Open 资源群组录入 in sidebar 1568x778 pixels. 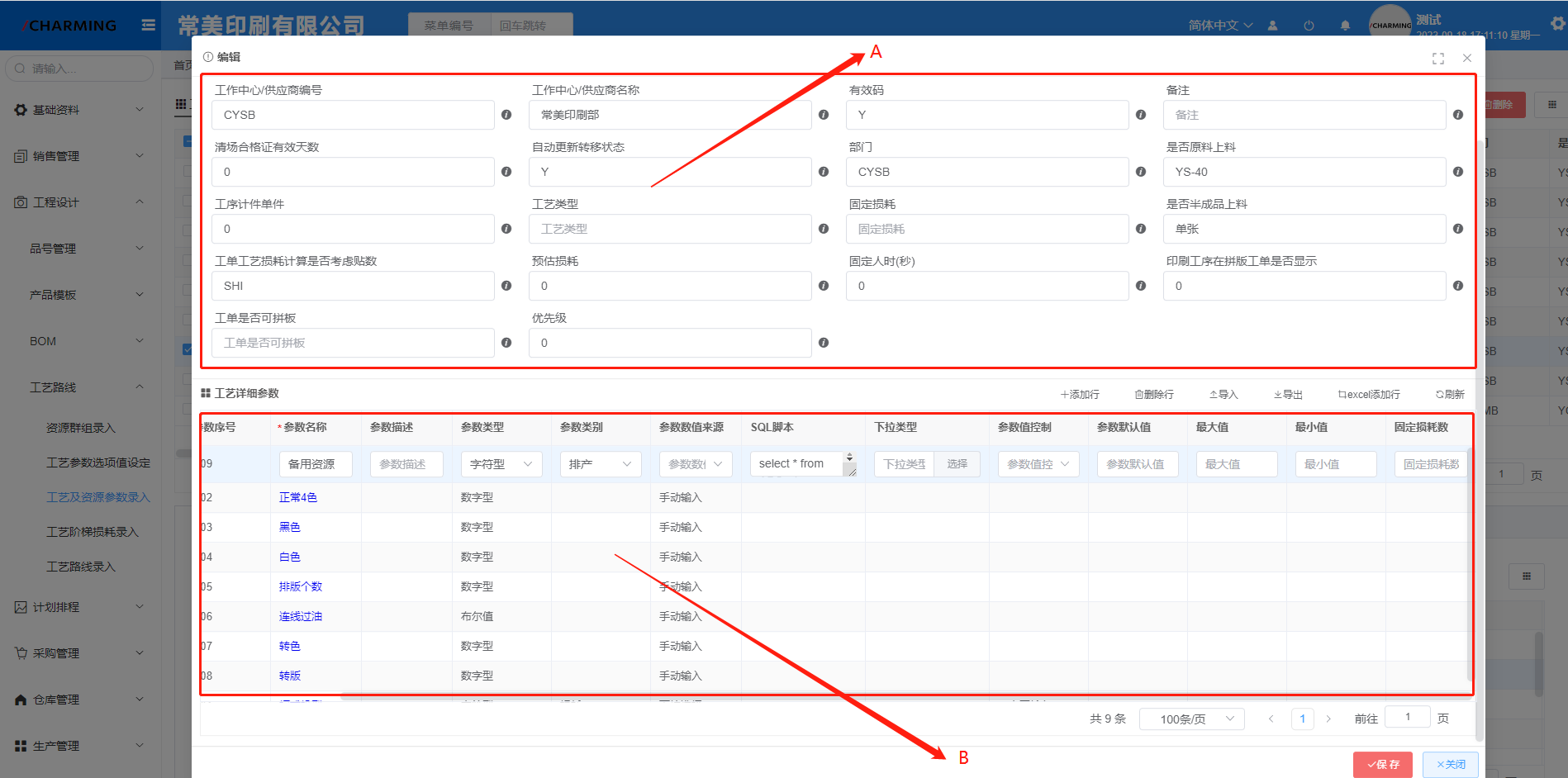click(81, 428)
